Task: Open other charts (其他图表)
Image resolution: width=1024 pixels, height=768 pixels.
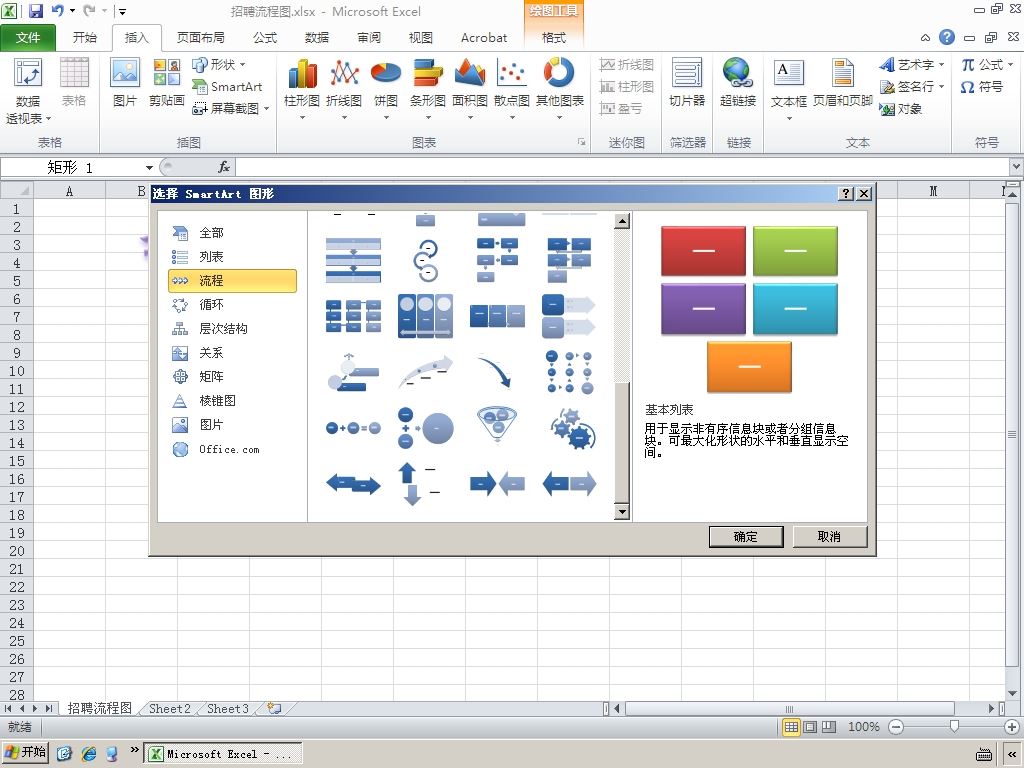Action: [x=560, y=89]
